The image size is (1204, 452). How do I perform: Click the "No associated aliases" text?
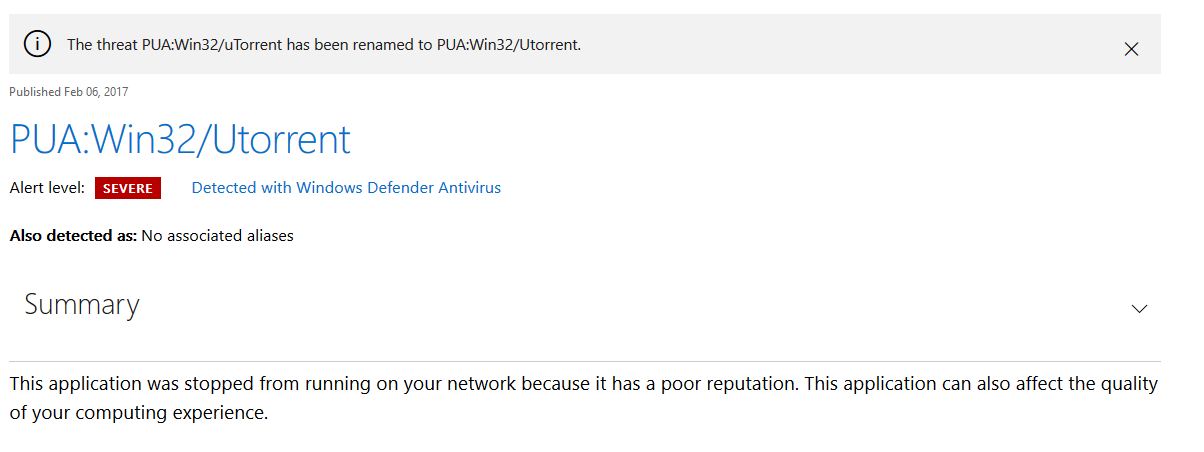click(217, 236)
